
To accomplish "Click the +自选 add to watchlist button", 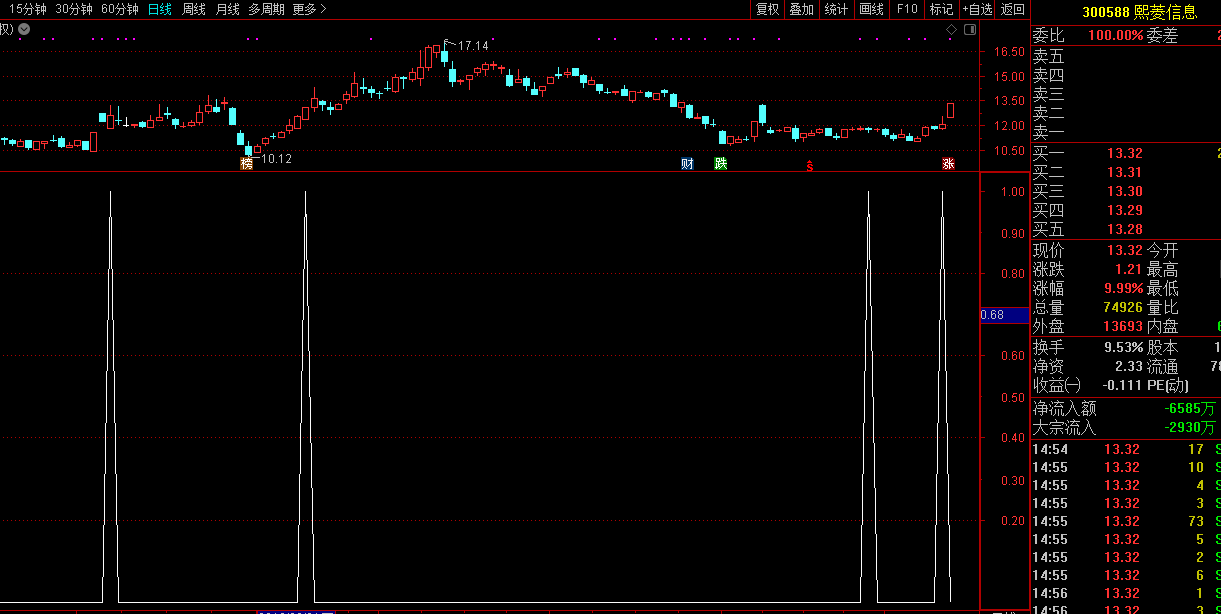I will click(x=977, y=9).
